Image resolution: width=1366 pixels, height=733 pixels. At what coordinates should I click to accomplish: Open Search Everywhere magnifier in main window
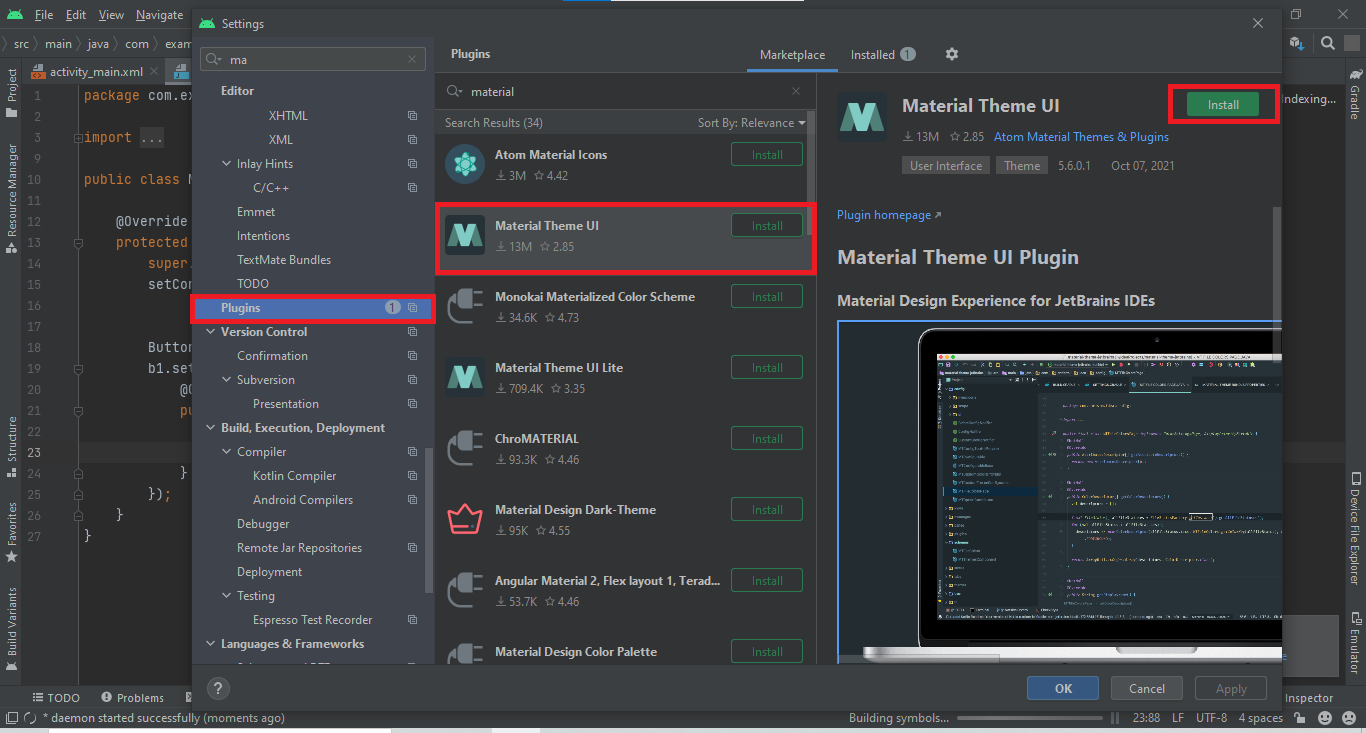[x=1328, y=43]
